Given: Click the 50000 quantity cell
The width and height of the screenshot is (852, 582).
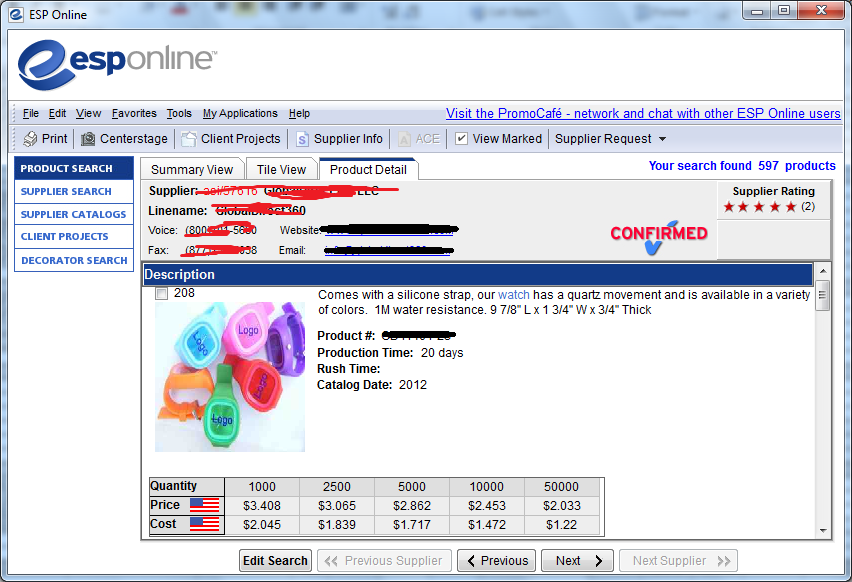Looking at the screenshot, I should pyautogui.click(x=561, y=486).
